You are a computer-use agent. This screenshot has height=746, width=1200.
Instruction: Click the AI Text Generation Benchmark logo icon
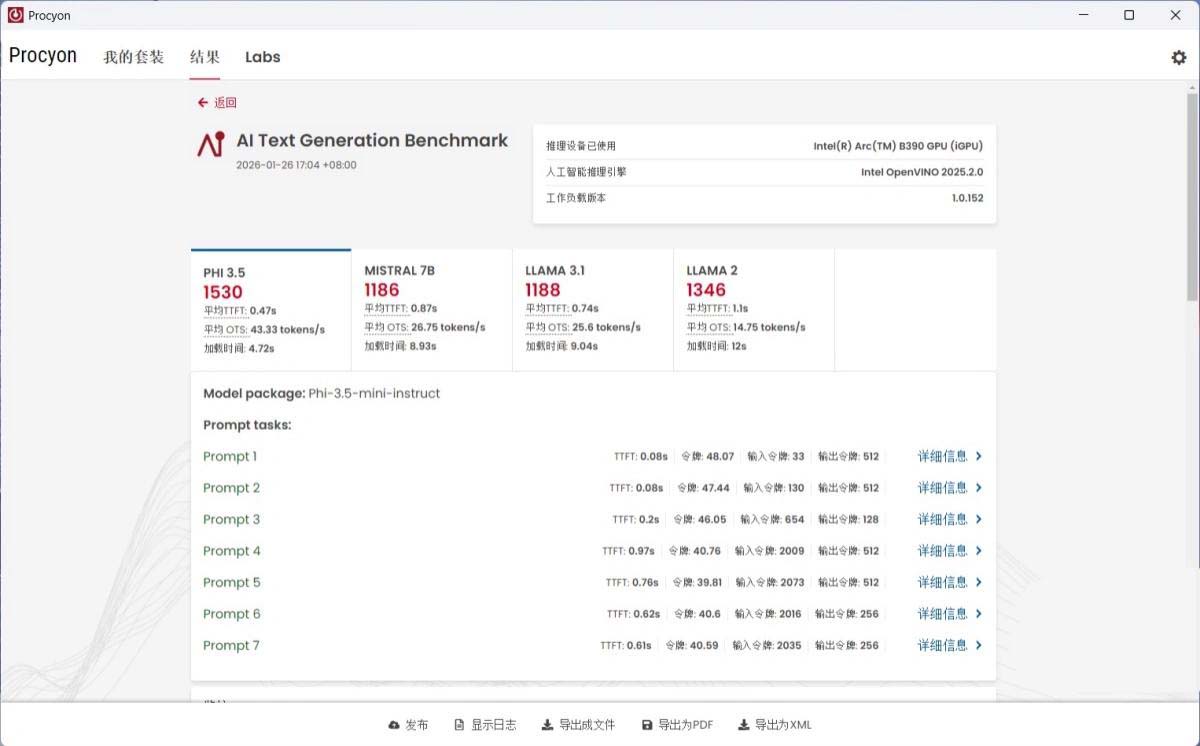(x=211, y=144)
